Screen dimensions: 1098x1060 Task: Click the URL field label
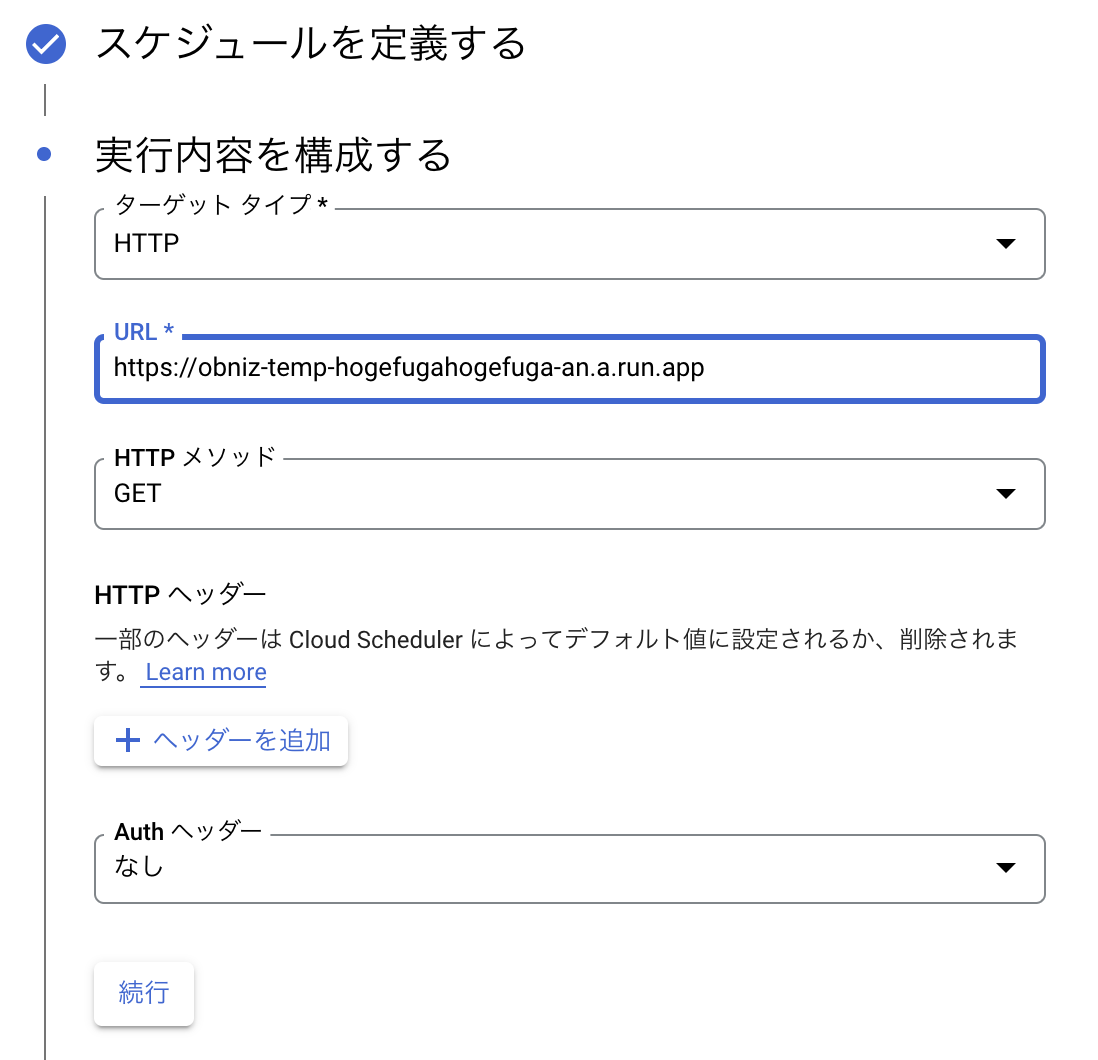144,332
